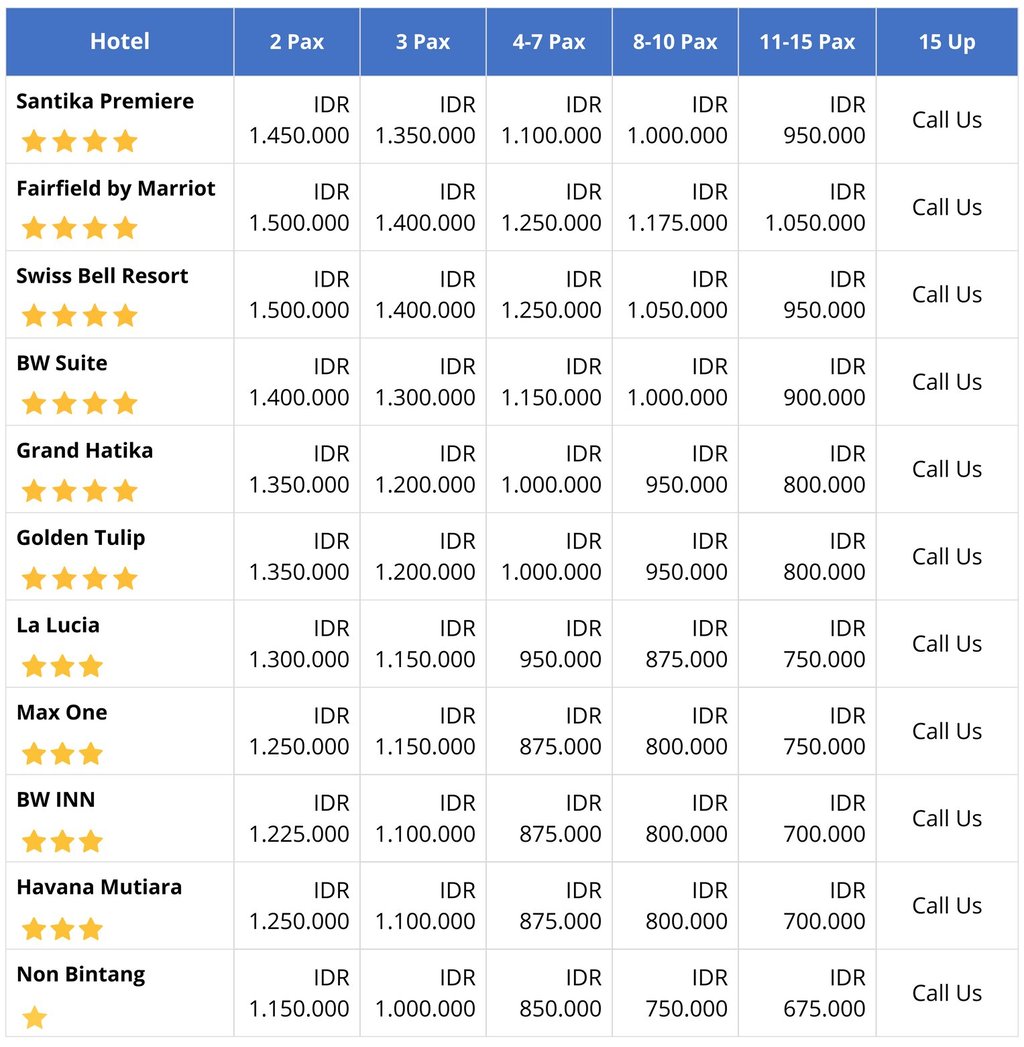The width and height of the screenshot is (1024, 1047).
Task: Click the 8-10 Pax column header
Action: (x=675, y=41)
